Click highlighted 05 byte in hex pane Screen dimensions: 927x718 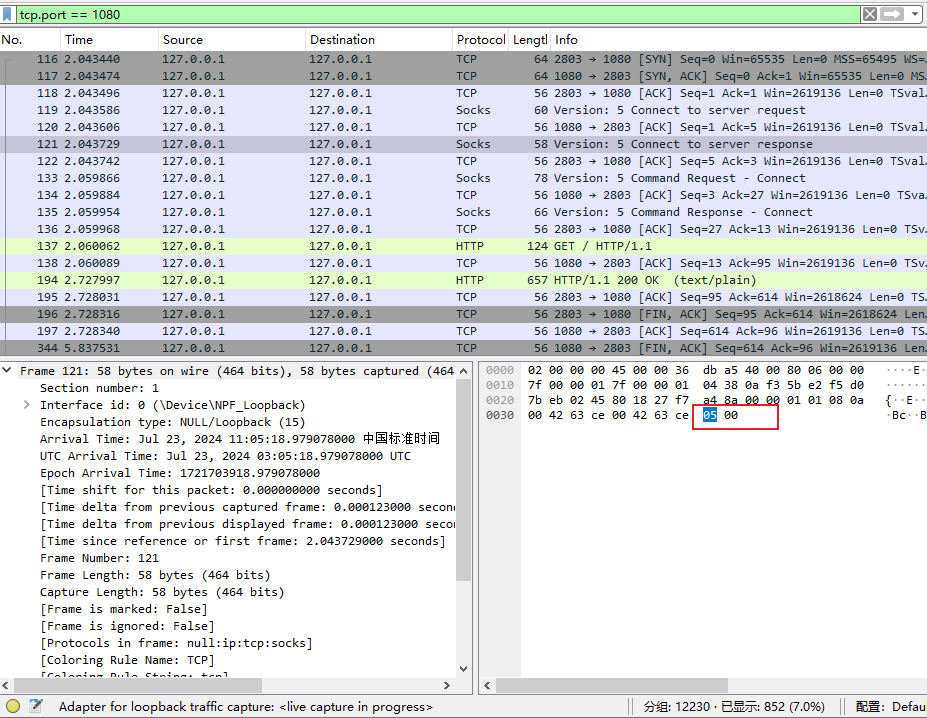710,415
